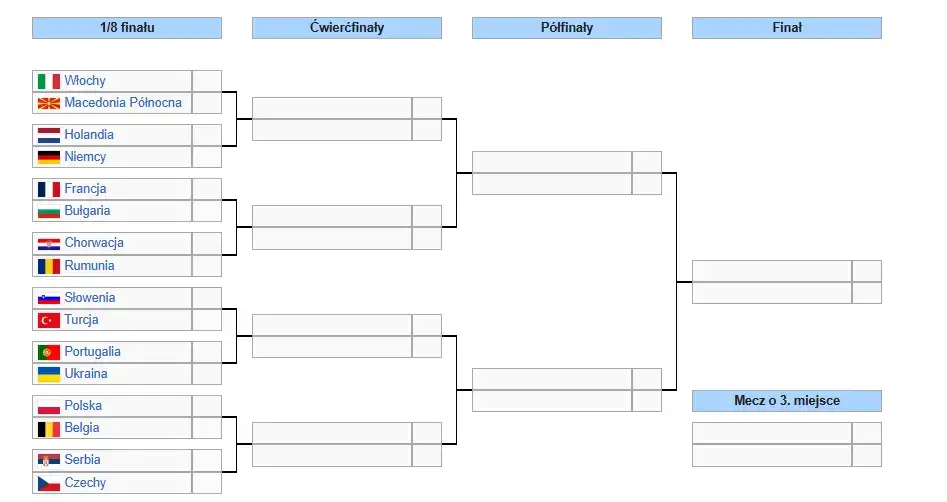947x502 pixels.
Task: Click the Turkey flag icon
Action: [48, 320]
